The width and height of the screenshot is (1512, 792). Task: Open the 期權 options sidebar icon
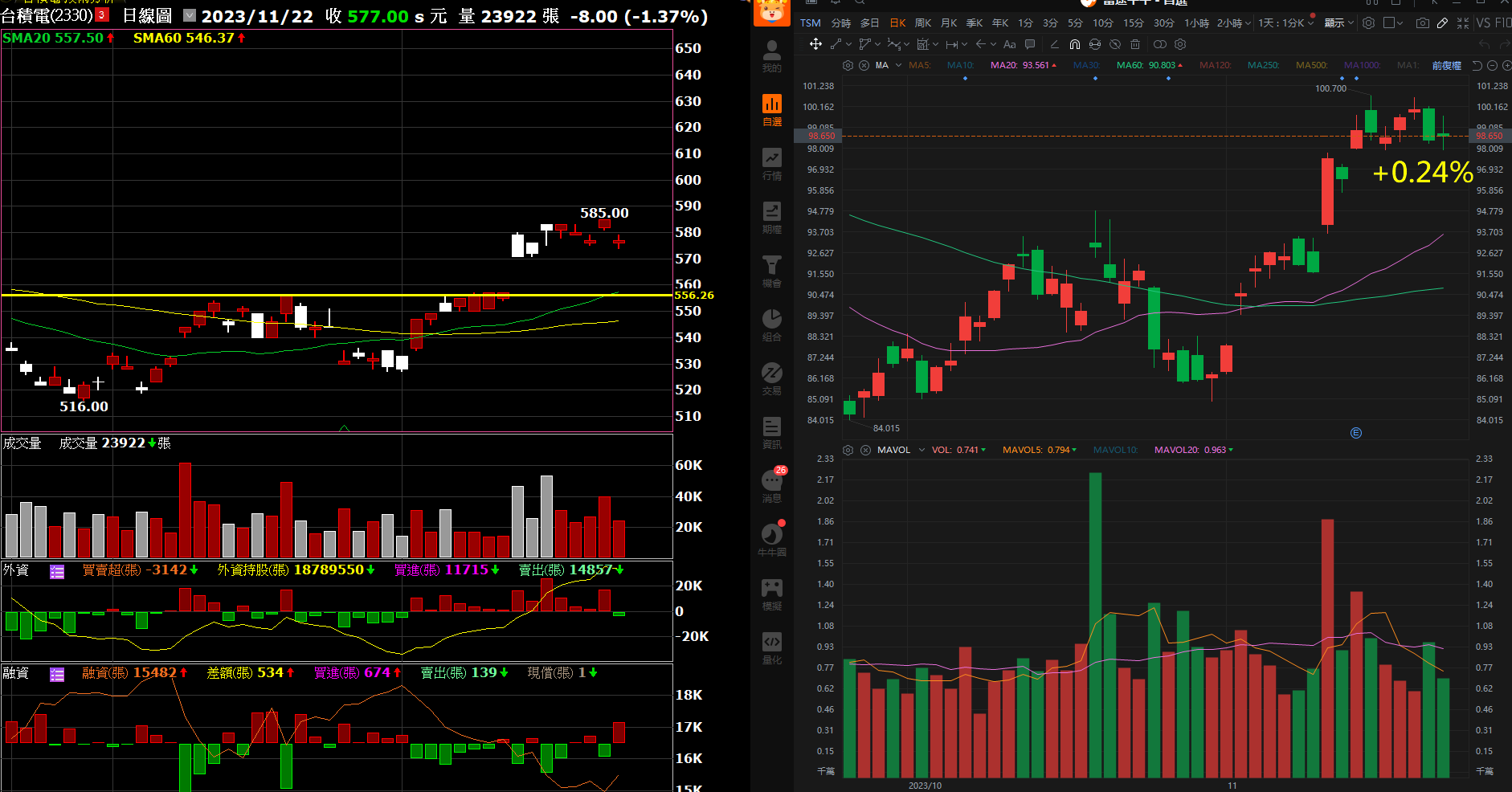tap(771, 218)
